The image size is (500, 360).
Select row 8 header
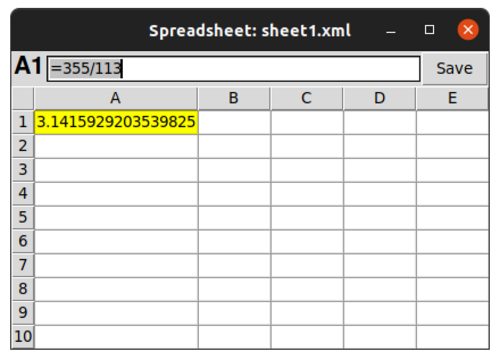point(23,289)
